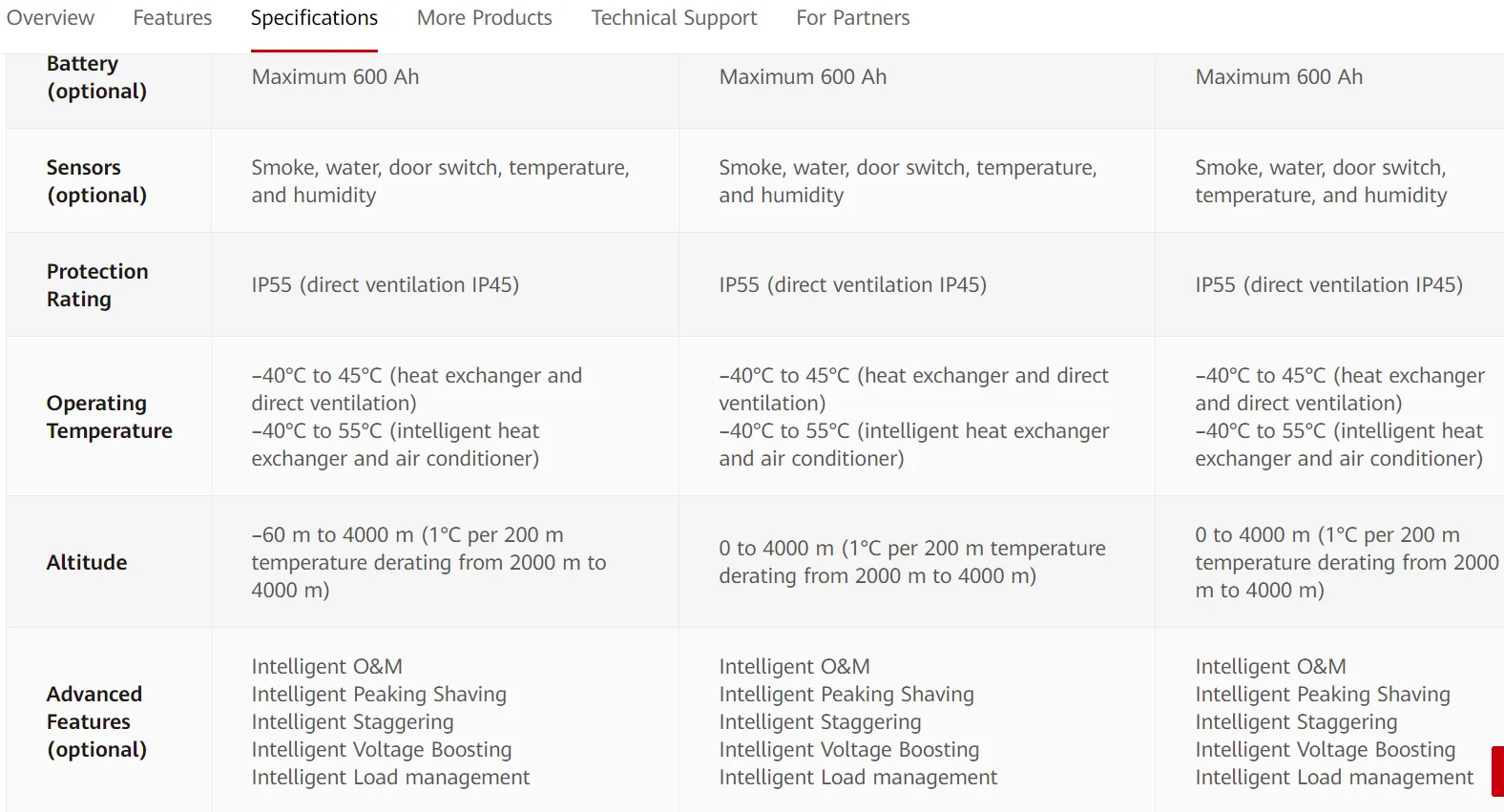Click the Operating Temperature row label

pyautogui.click(x=109, y=417)
